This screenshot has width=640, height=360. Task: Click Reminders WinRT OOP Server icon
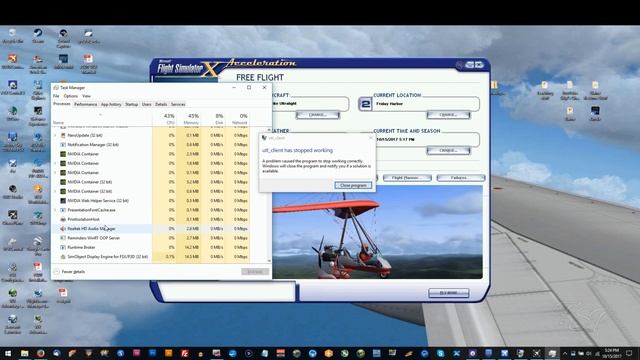[63, 238]
